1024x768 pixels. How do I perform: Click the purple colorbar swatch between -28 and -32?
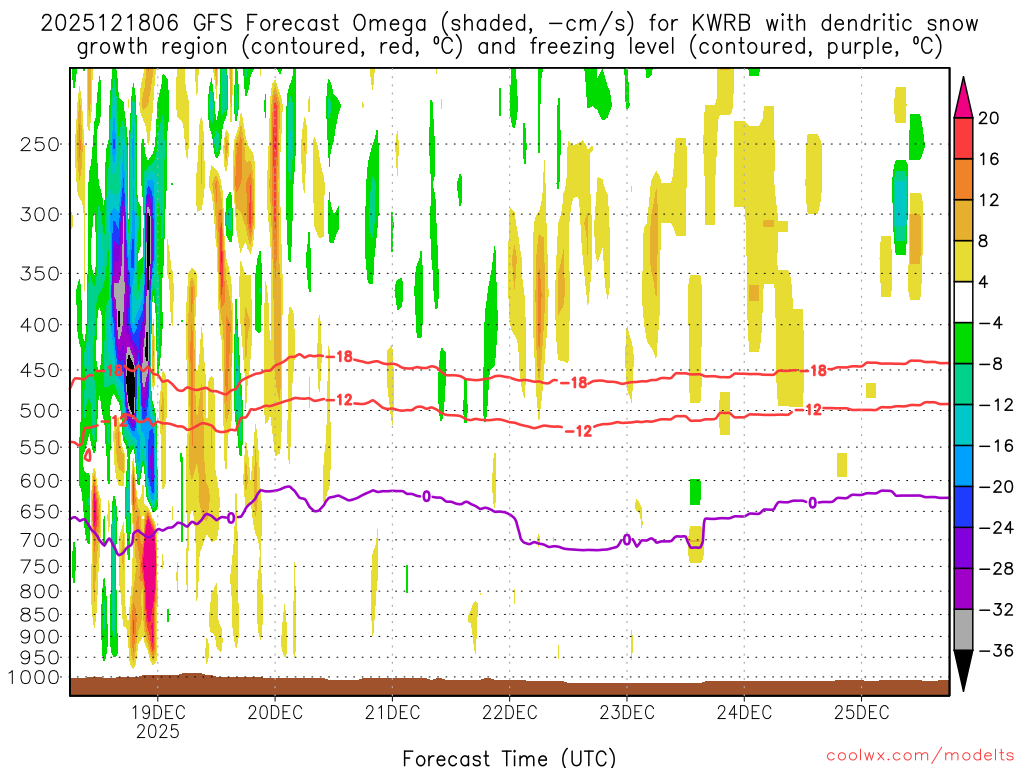coord(963,589)
